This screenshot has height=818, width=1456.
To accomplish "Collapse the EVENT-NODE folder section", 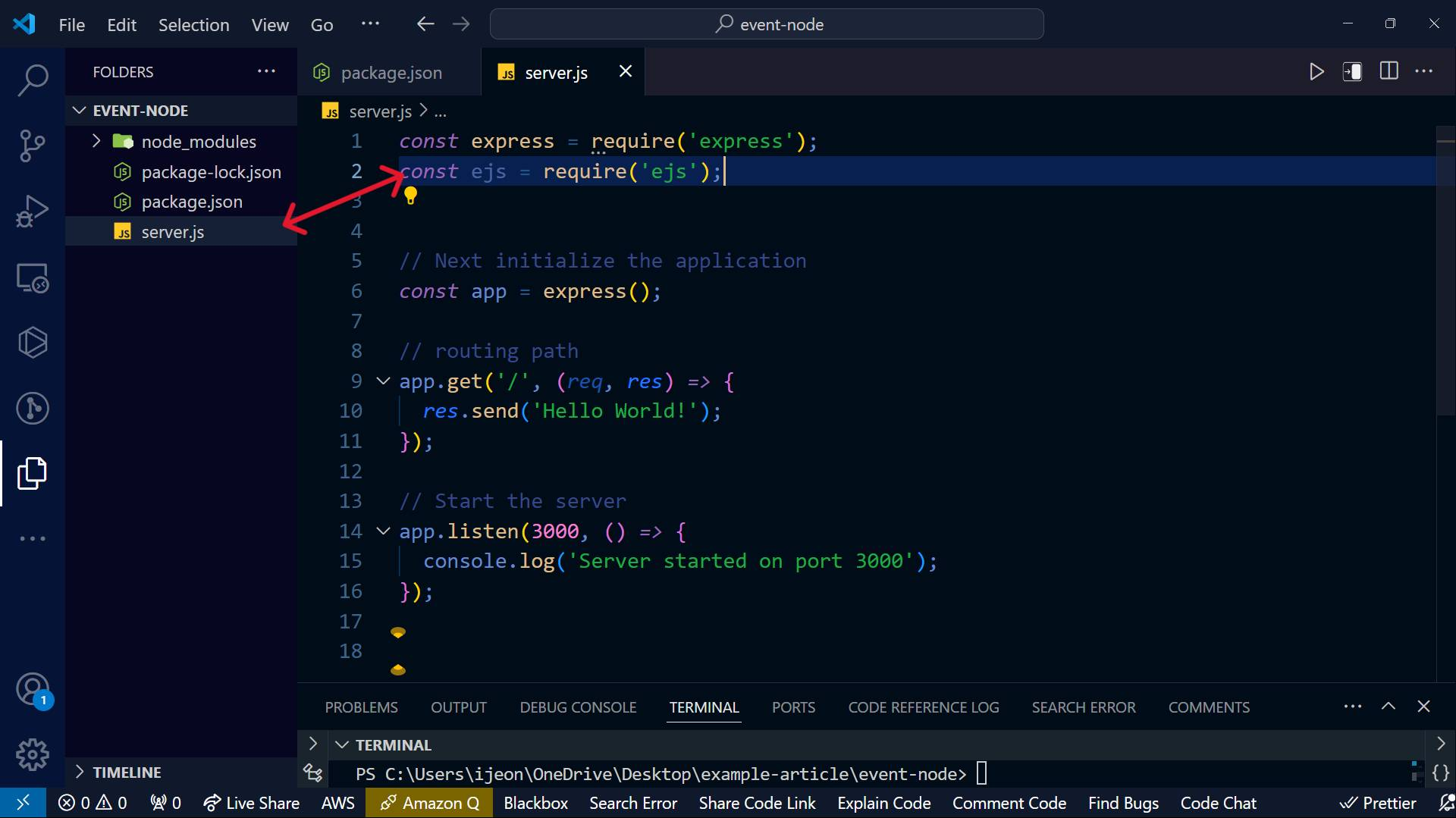I will click(x=79, y=111).
